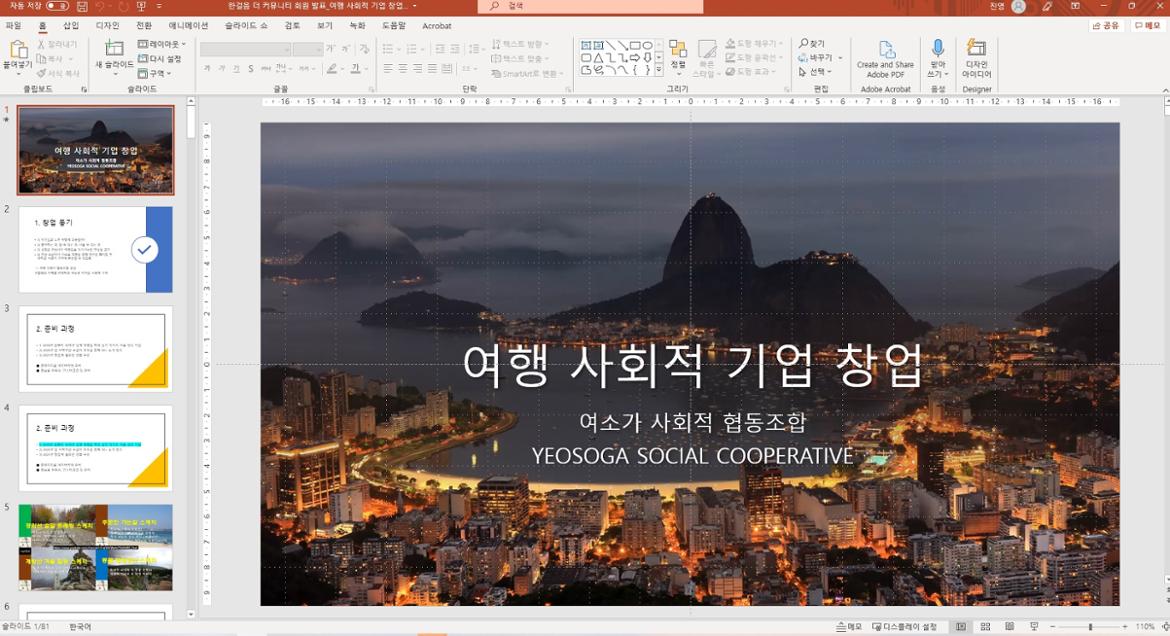The width and height of the screenshot is (1170, 636).
Task: Switch to Slide Sorter view in status bar
Action: pyautogui.click(x=986, y=627)
